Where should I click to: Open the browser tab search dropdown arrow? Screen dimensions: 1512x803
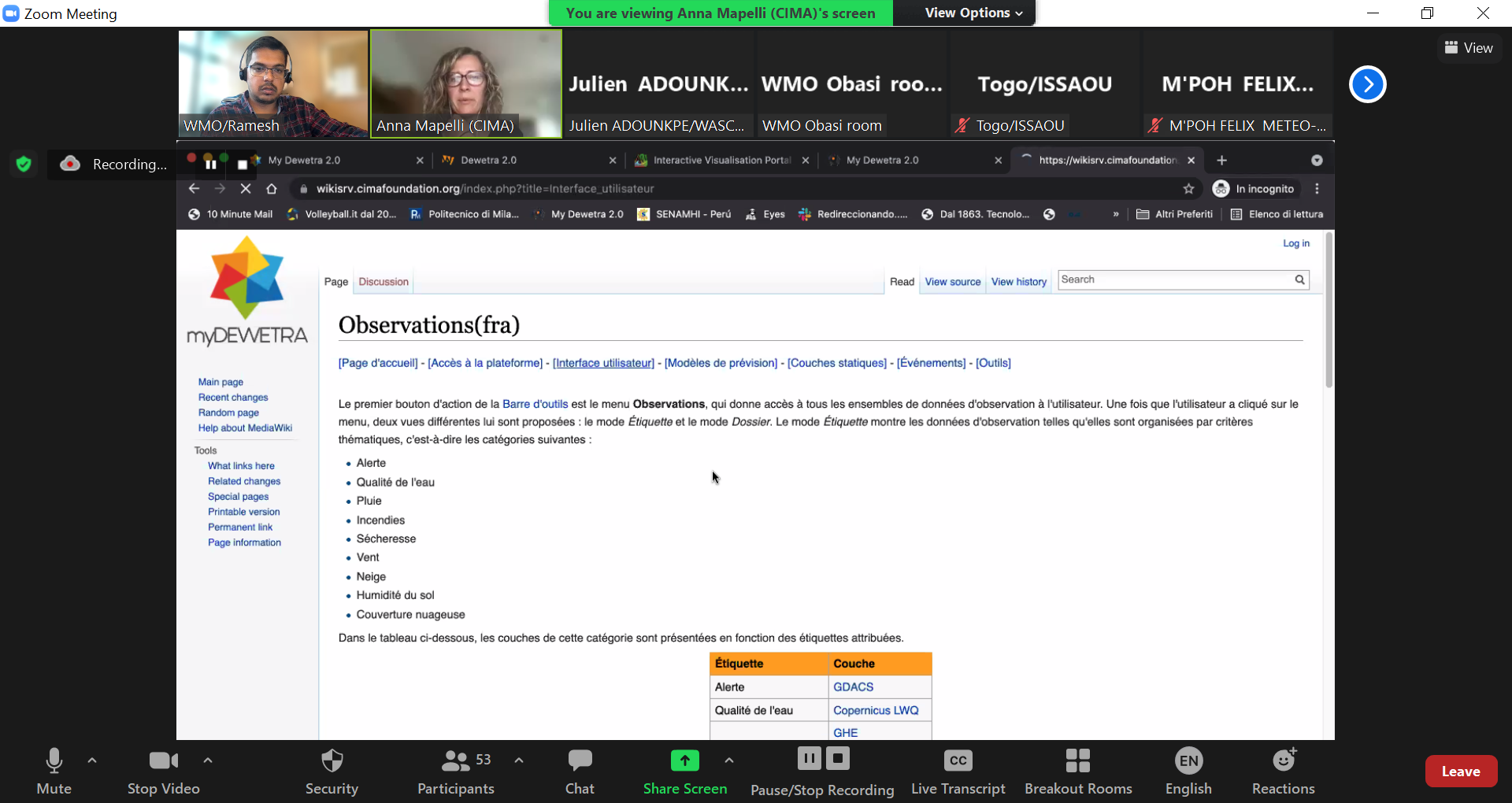click(x=1317, y=160)
